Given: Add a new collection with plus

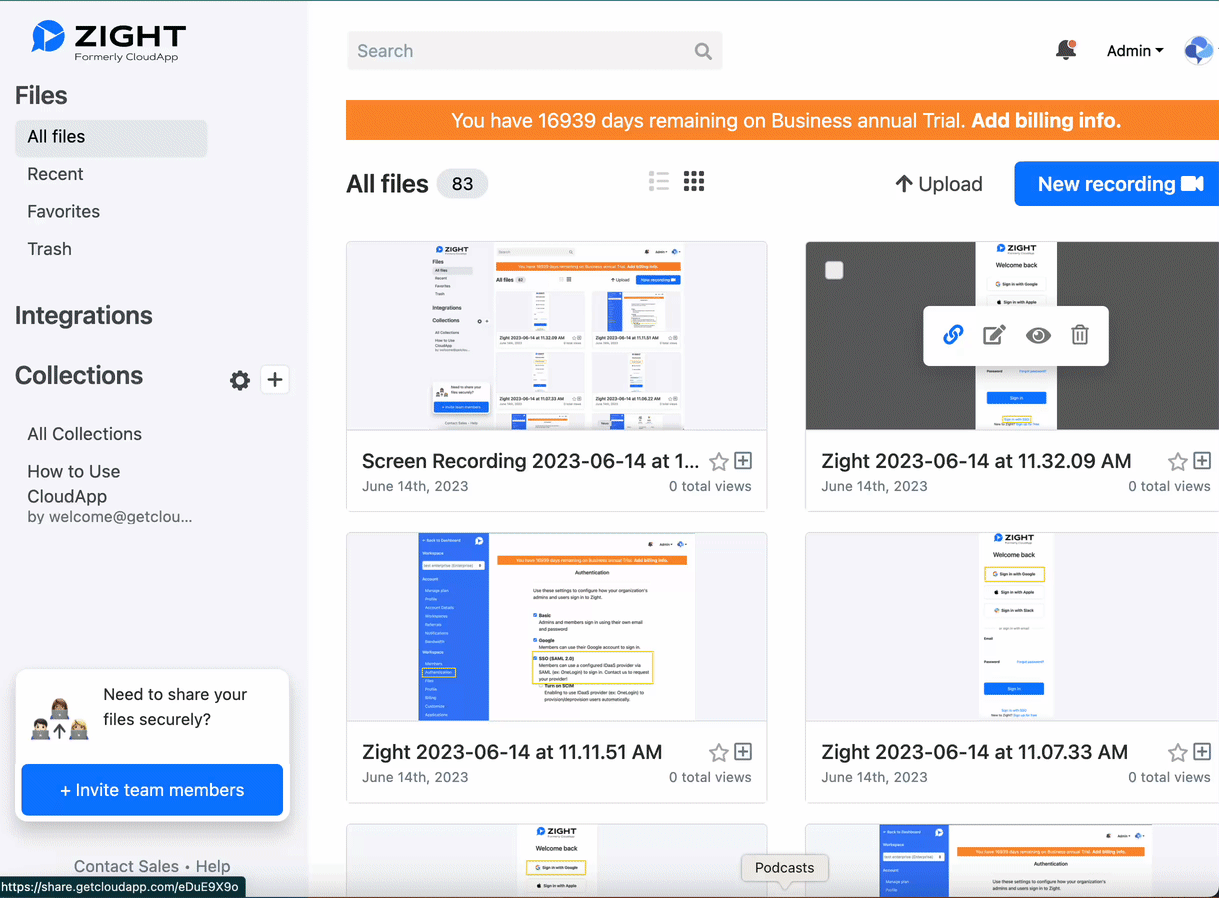Looking at the screenshot, I should [x=275, y=379].
